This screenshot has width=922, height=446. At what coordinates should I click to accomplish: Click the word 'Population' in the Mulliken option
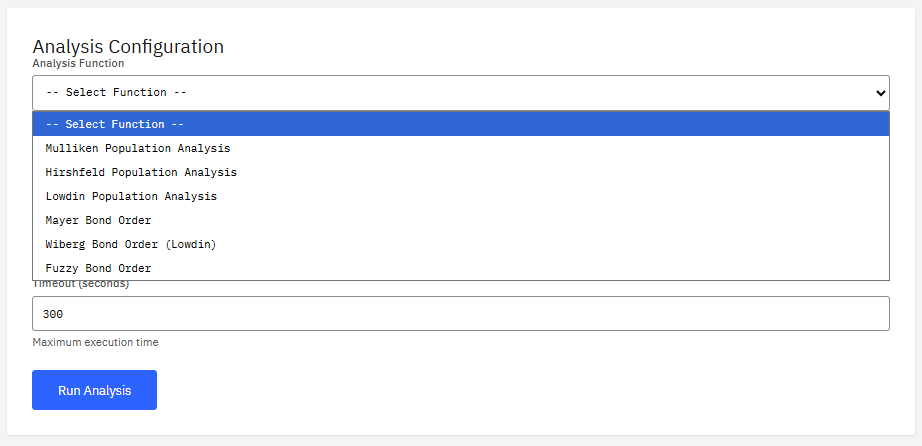click(138, 148)
